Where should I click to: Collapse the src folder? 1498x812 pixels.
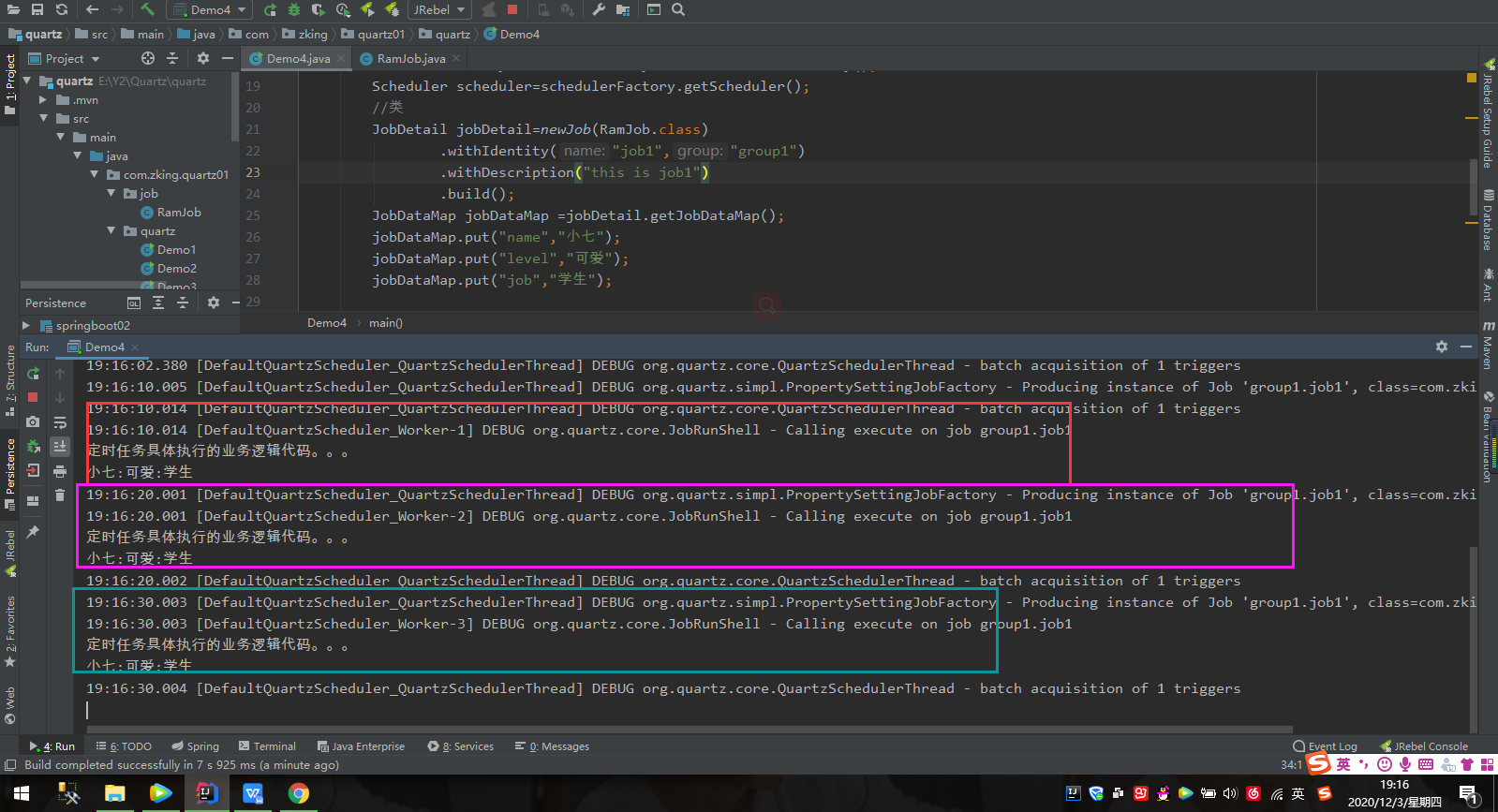pos(43,118)
